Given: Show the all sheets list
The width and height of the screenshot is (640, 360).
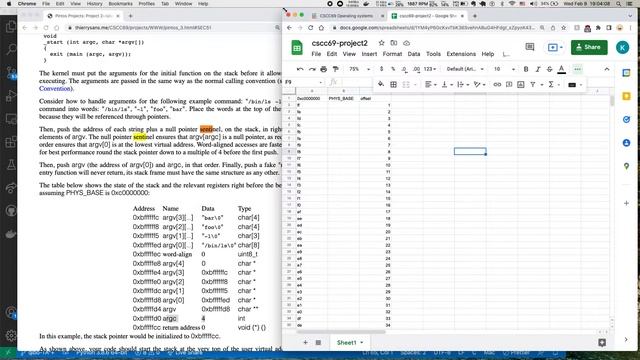Looking at the screenshot, I should pyautogui.click(x=318, y=342).
